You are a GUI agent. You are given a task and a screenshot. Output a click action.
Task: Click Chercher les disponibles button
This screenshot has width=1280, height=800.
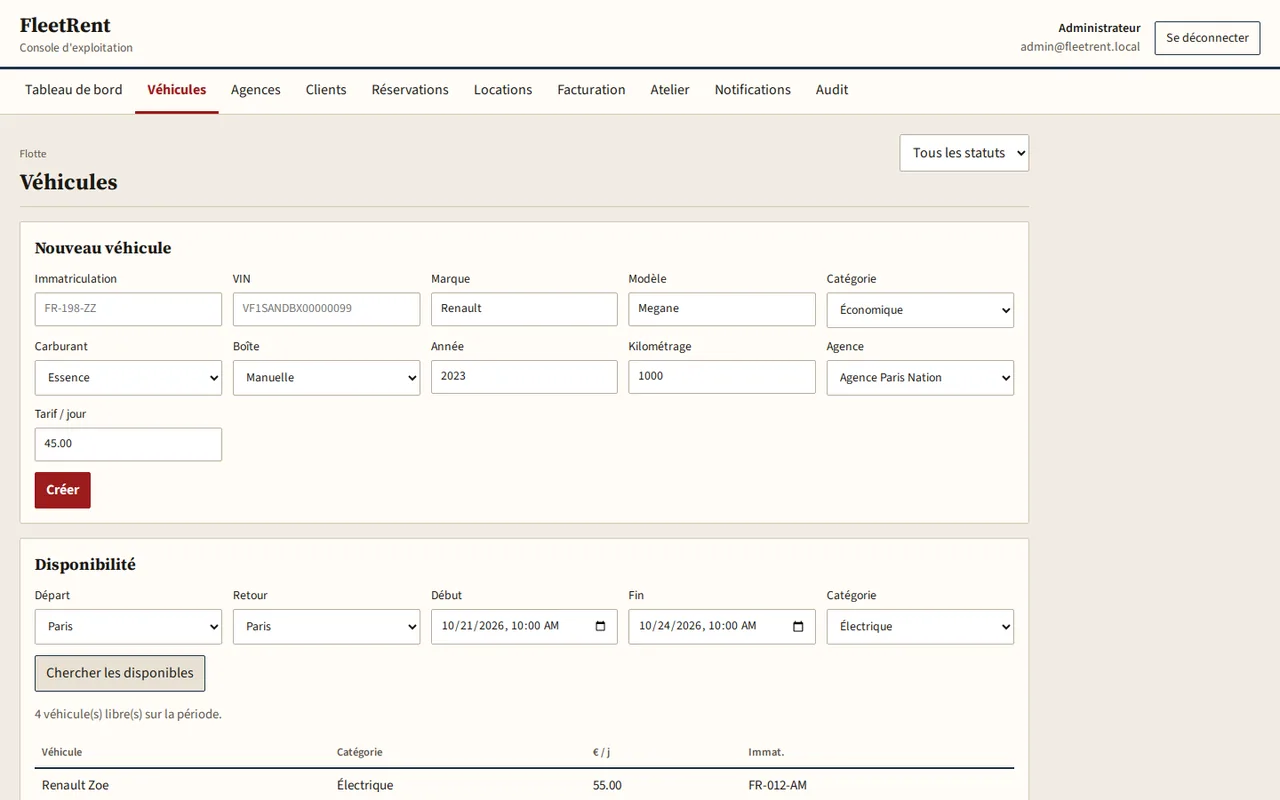pyautogui.click(x=120, y=673)
